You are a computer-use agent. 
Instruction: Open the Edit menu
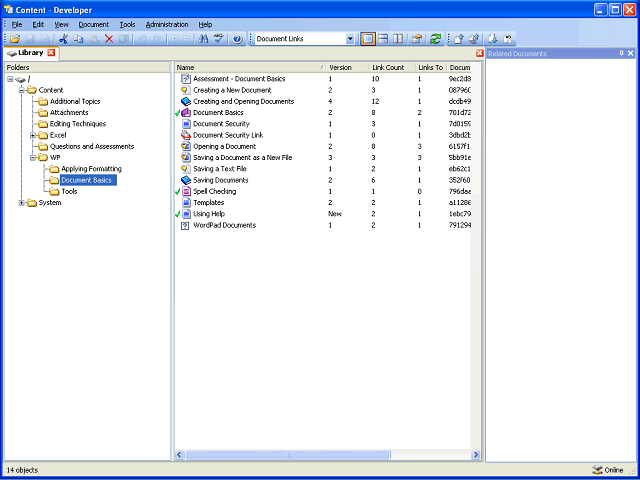tap(38, 24)
